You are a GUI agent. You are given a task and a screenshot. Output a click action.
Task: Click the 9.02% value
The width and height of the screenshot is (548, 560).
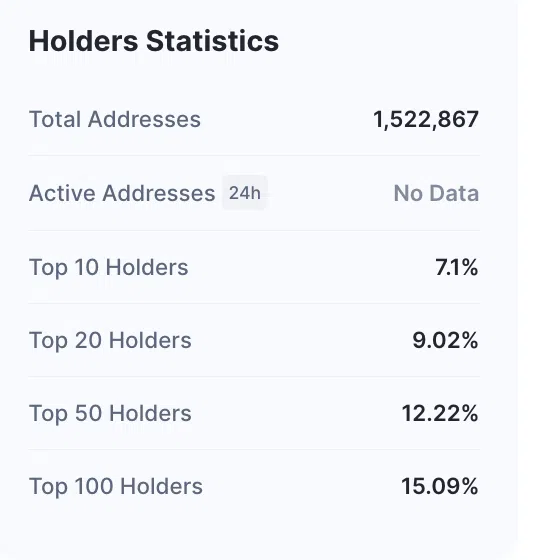point(445,340)
